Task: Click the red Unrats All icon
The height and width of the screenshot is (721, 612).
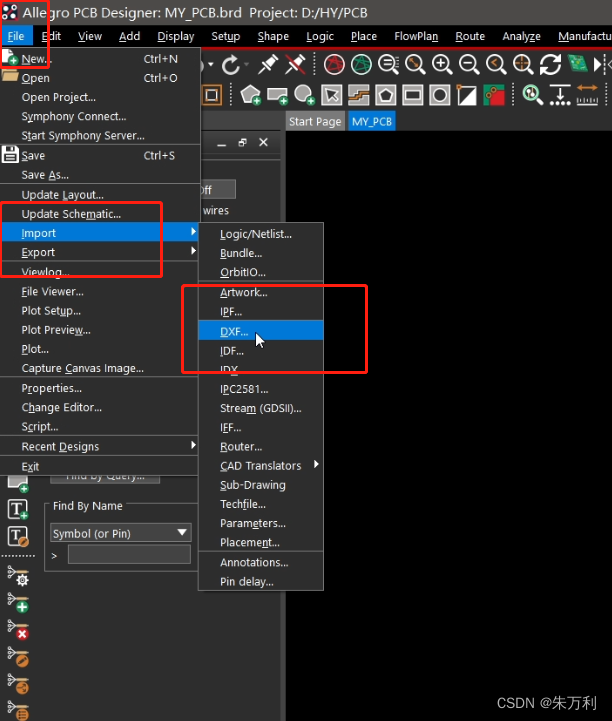Action: click(x=334, y=64)
